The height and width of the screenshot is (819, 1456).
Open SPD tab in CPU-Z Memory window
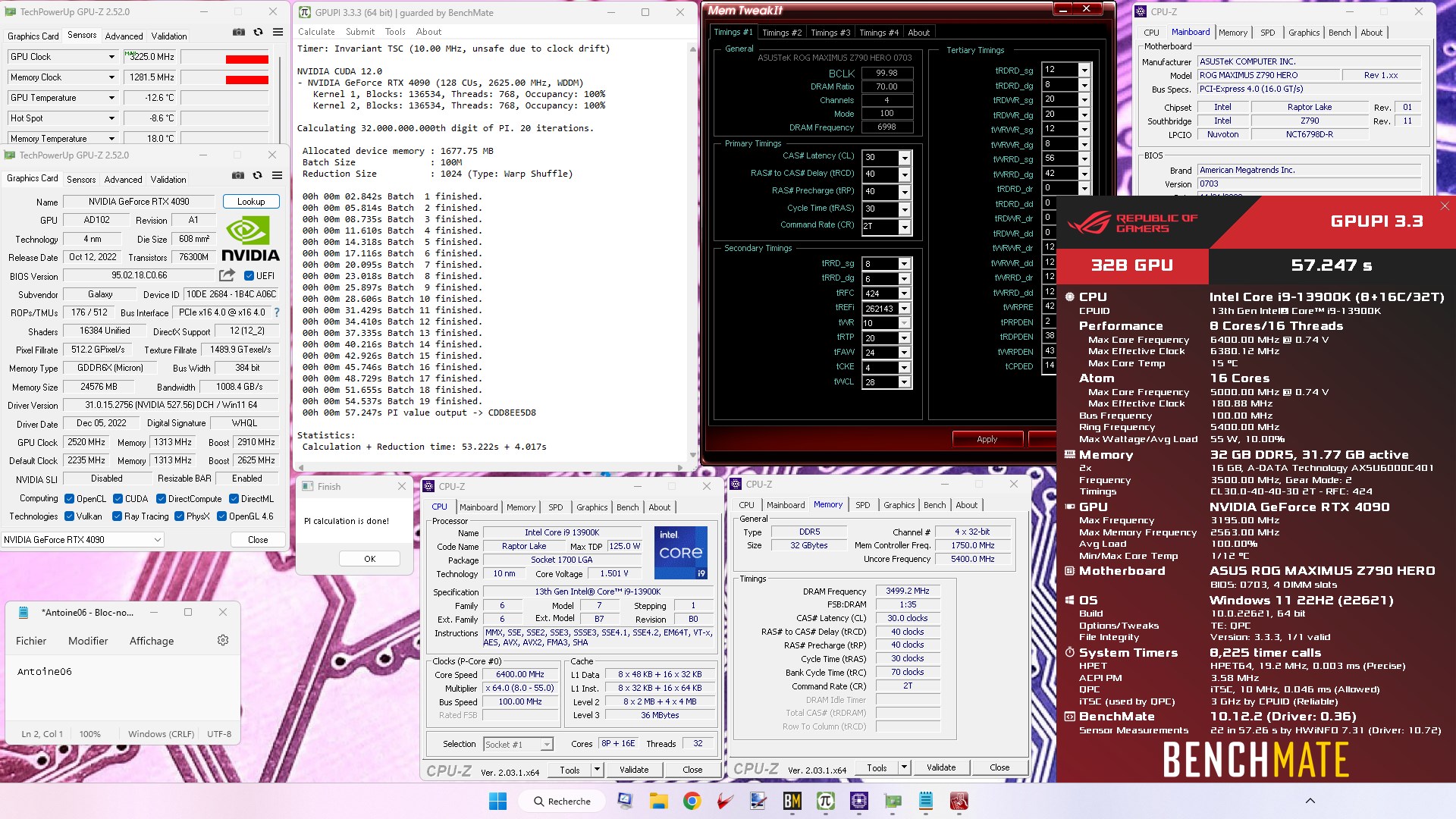click(x=863, y=505)
